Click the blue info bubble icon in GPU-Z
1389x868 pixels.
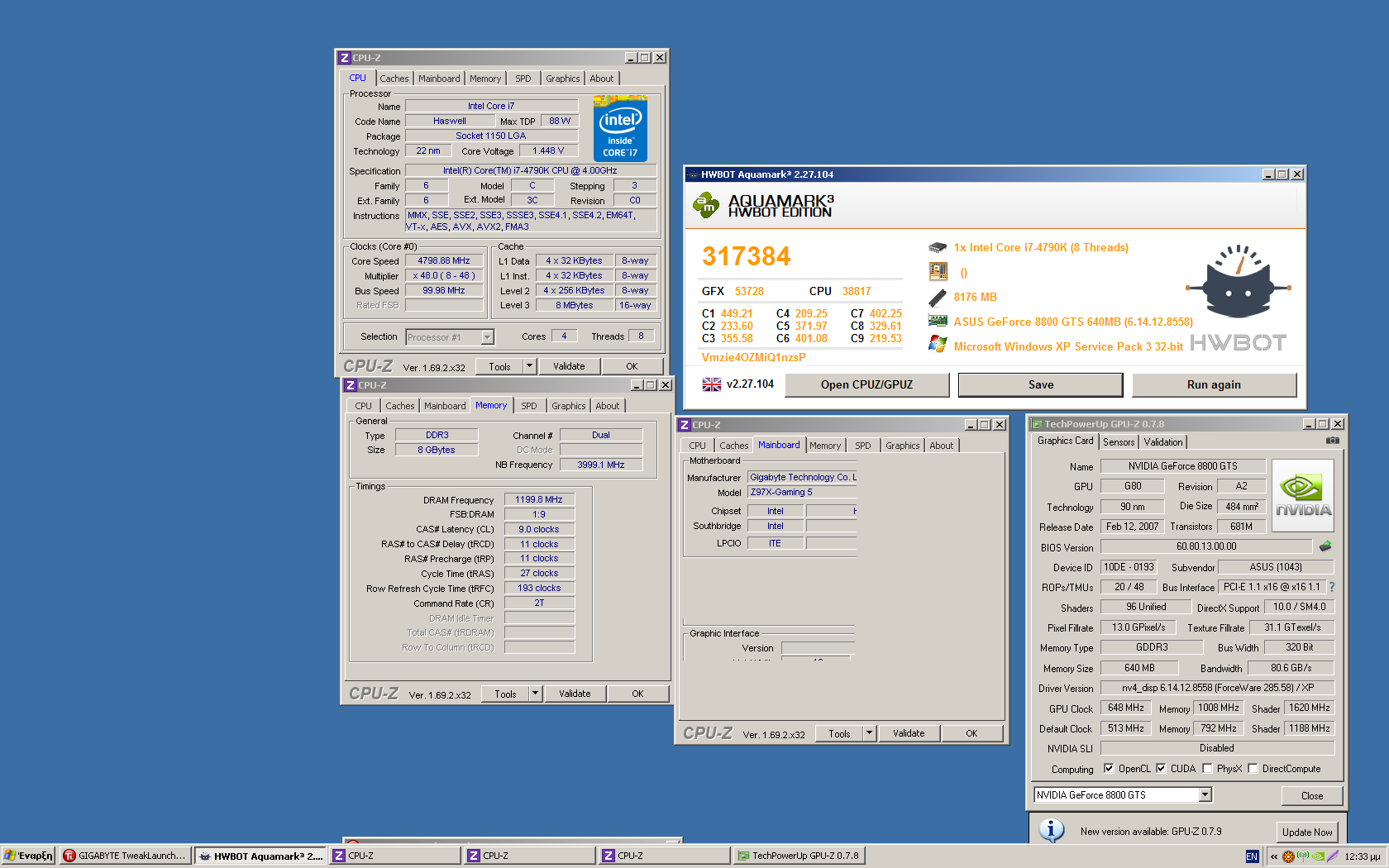pos(1051,830)
